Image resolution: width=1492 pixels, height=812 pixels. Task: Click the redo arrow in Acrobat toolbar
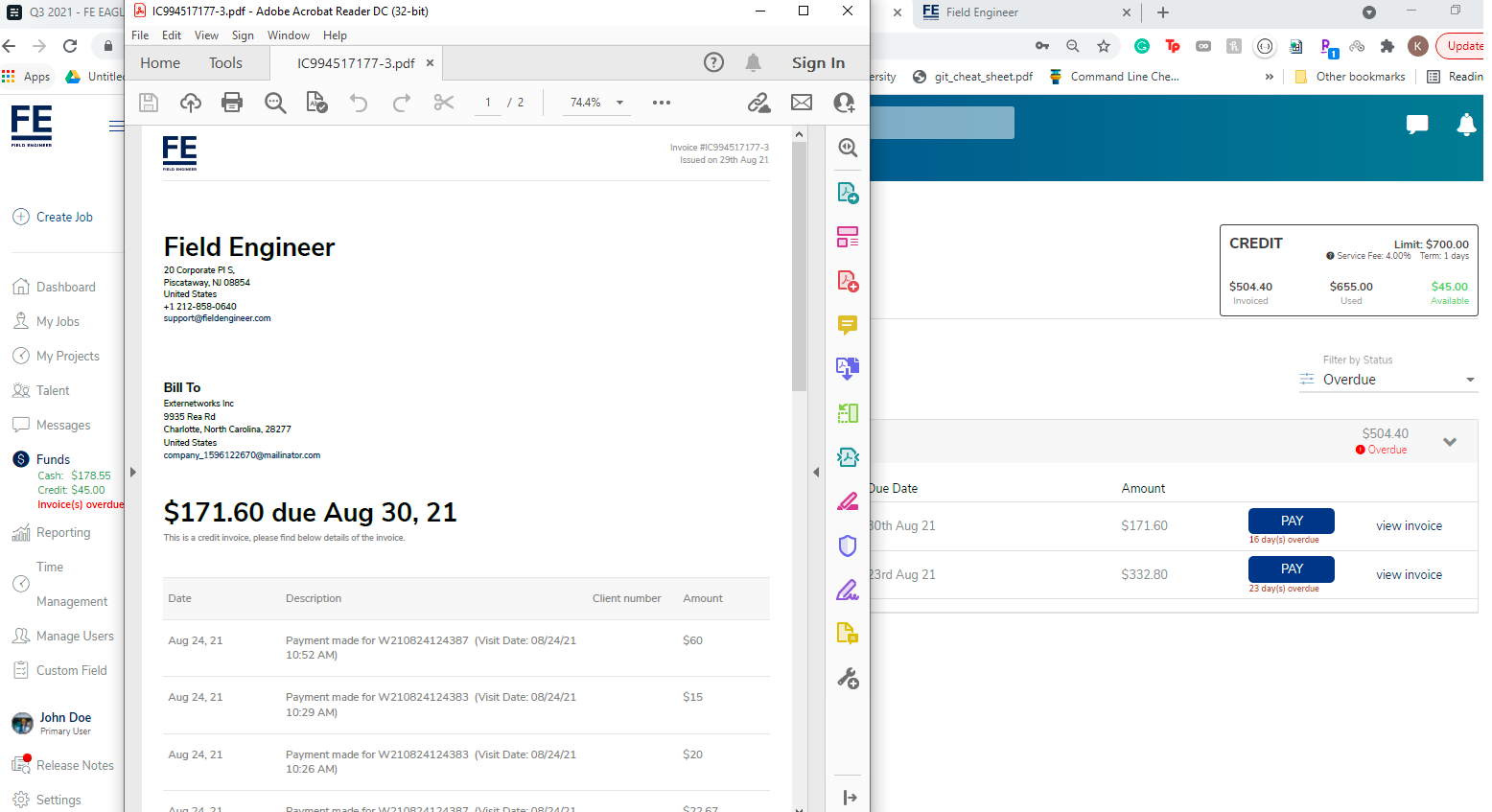(402, 103)
